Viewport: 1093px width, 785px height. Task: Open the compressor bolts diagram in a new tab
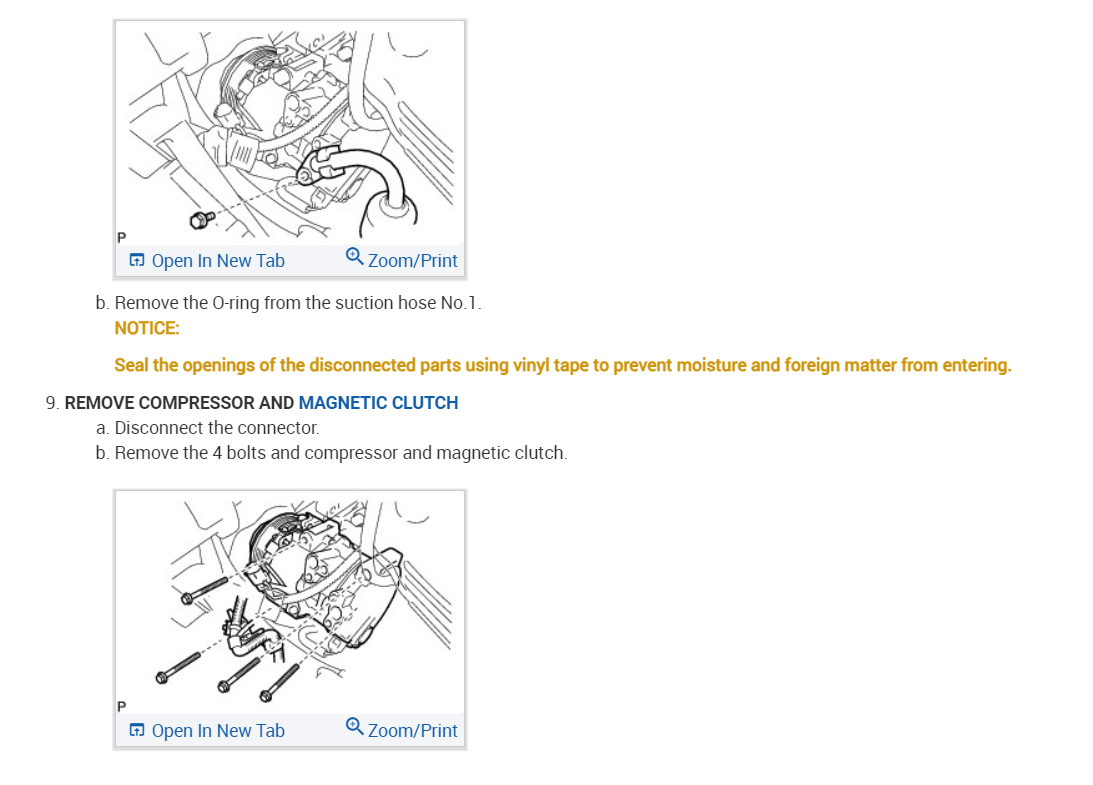point(218,731)
